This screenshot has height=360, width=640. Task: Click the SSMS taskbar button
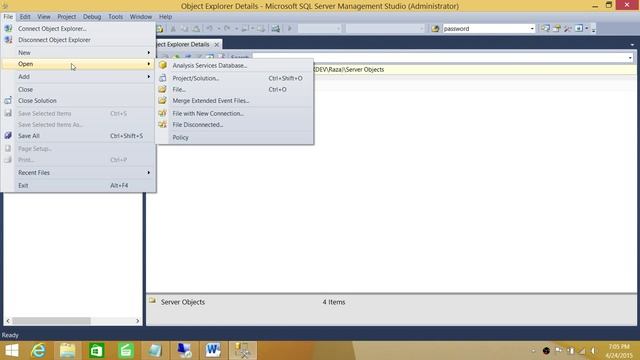(x=242, y=351)
